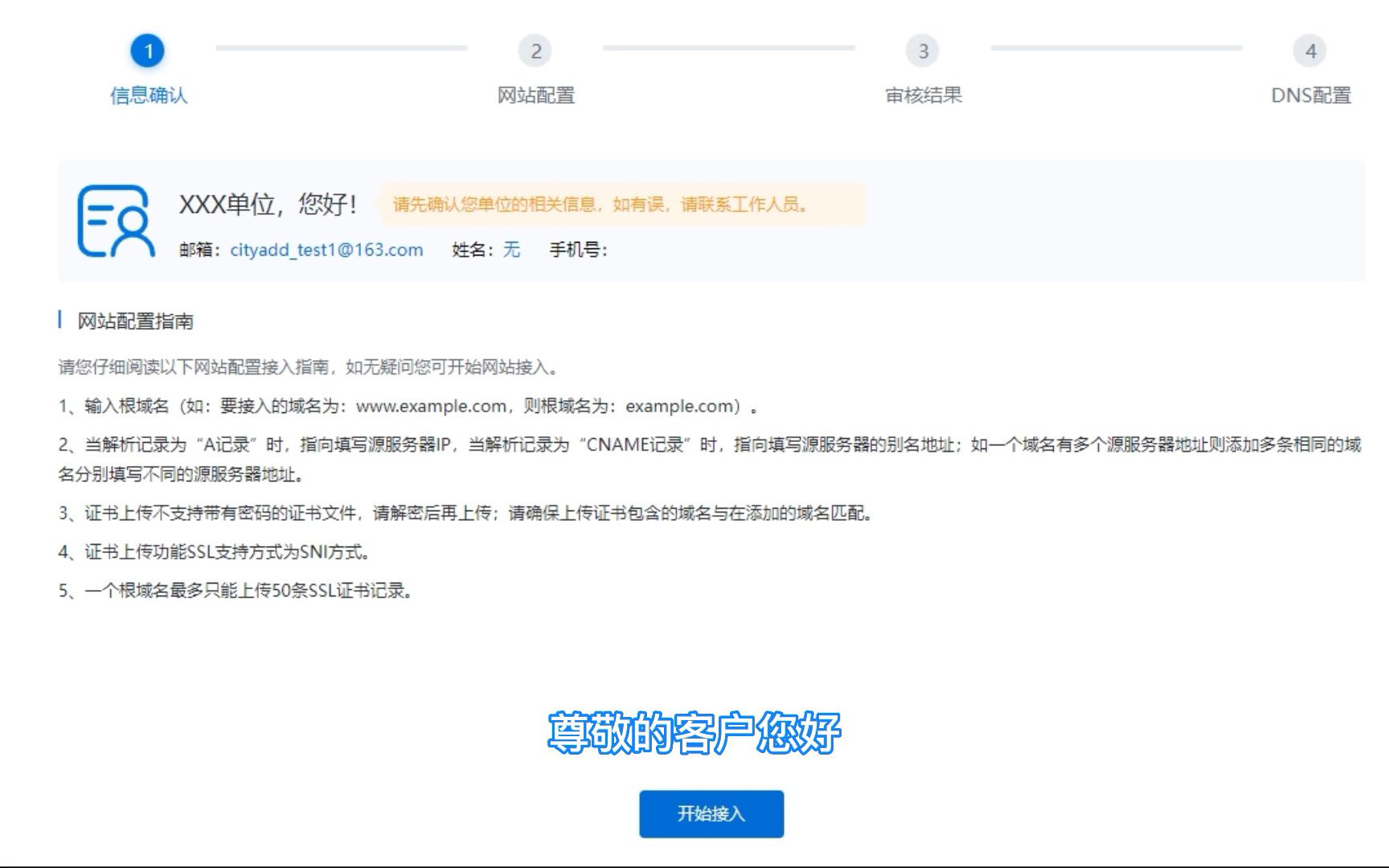Click the 网站配置 step label
The image size is (1389, 868).
pos(536,96)
